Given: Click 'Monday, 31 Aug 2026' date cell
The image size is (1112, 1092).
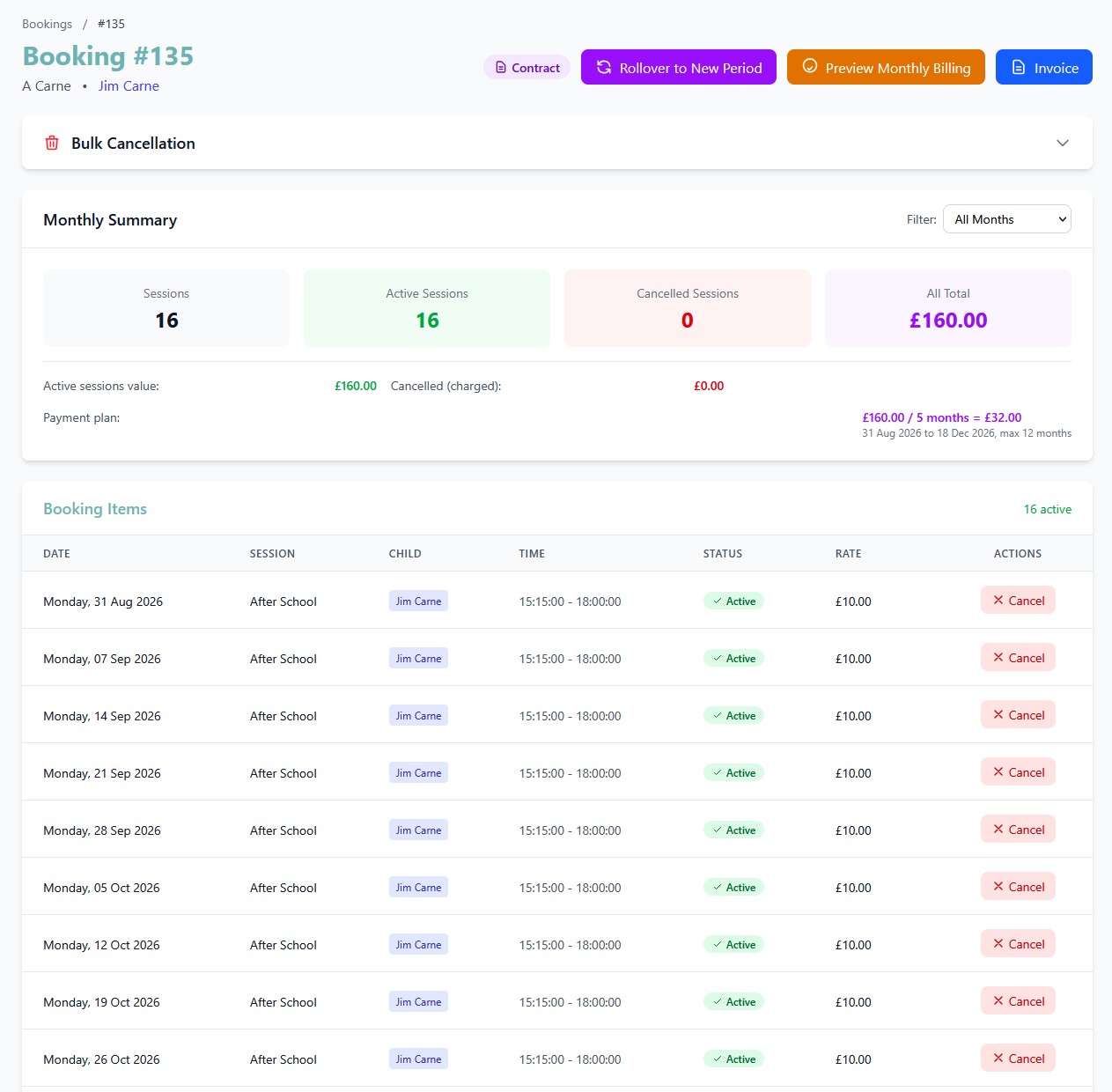Looking at the screenshot, I should click(x=103, y=601).
